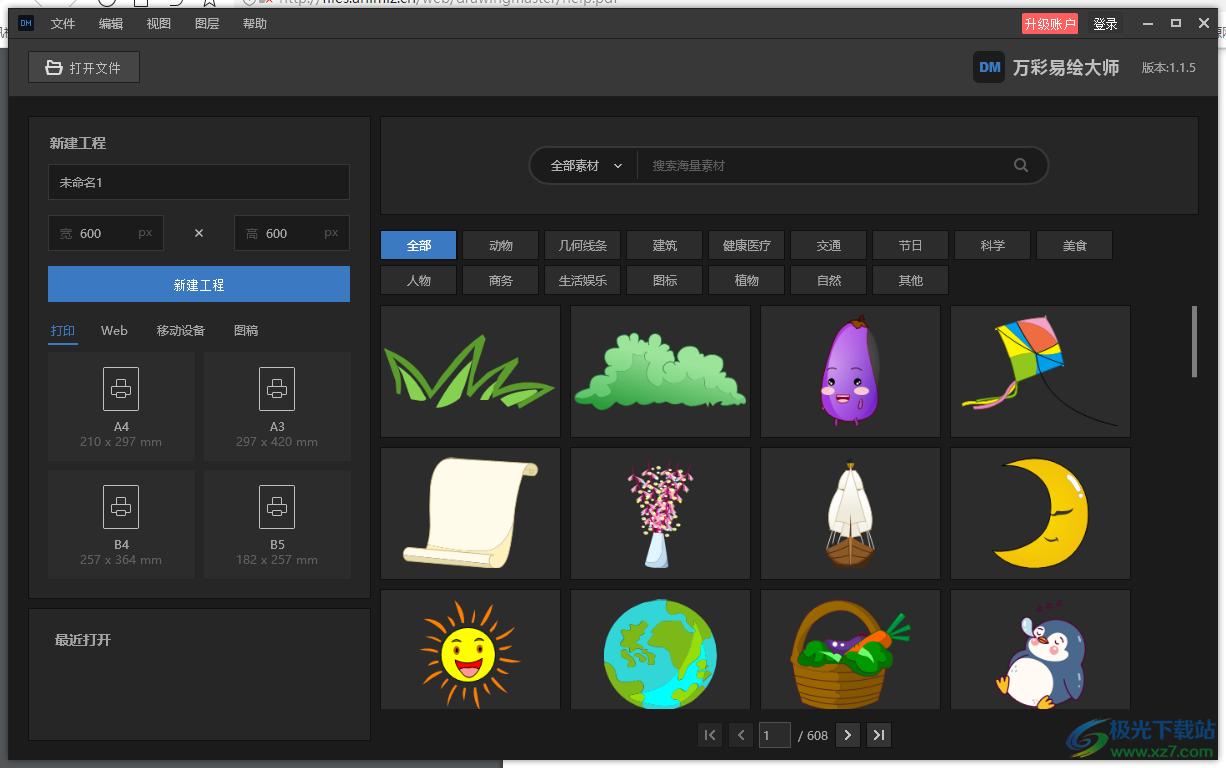This screenshot has height=768, width=1226.
Task: Click the 打开文件 button
Action: (84, 68)
